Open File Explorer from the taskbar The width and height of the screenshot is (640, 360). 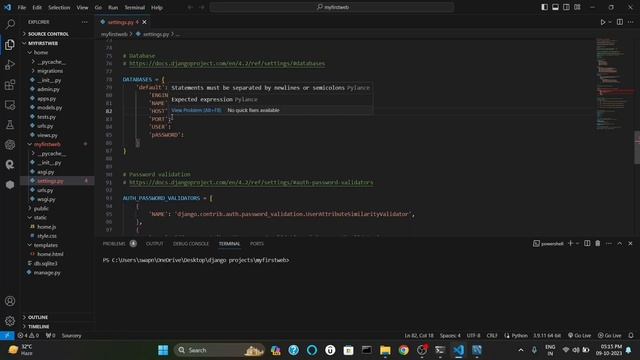click(385, 350)
